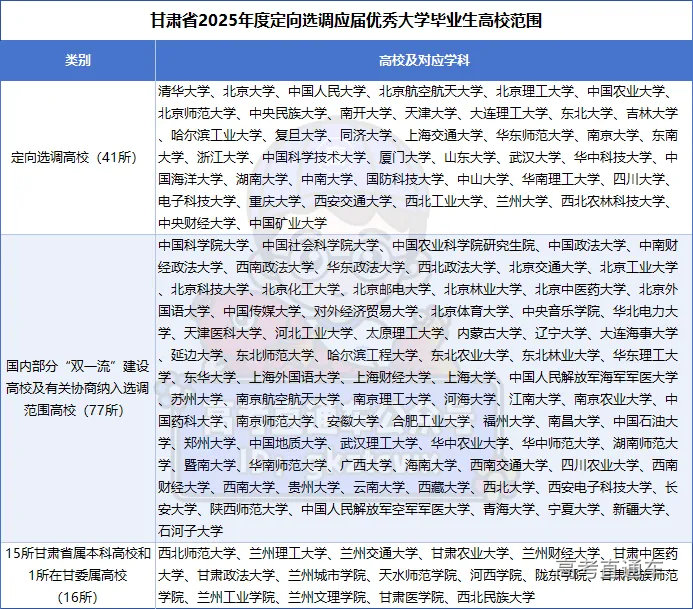Click 甘肃医学院 in the last section
Viewport: 693px width, 609px height.
pyautogui.click(x=411, y=598)
